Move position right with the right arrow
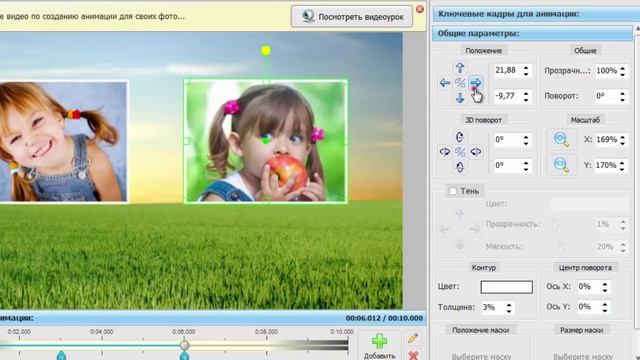The width and height of the screenshot is (640, 360). (x=476, y=83)
